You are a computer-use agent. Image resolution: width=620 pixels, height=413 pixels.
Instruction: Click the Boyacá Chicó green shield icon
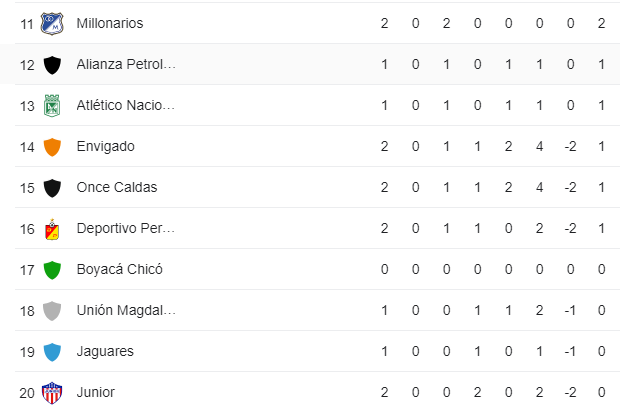(x=52, y=270)
